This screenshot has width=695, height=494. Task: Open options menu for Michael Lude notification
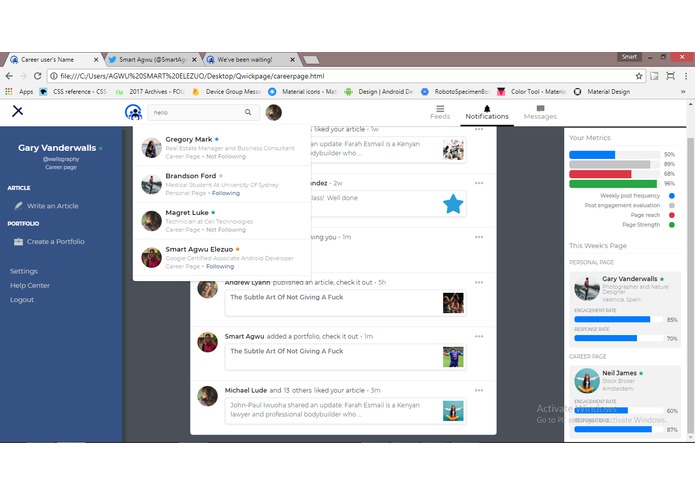pos(479,390)
